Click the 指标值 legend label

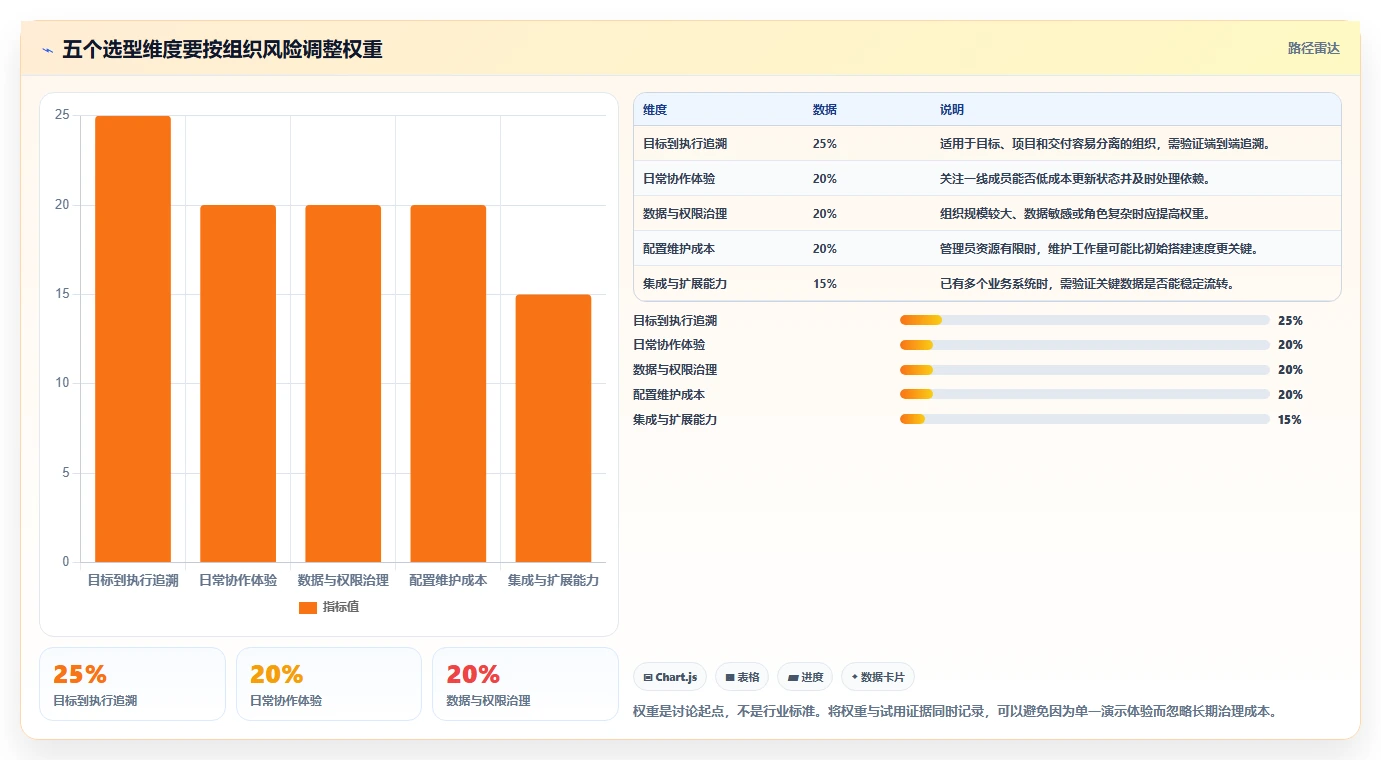click(341, 607)
